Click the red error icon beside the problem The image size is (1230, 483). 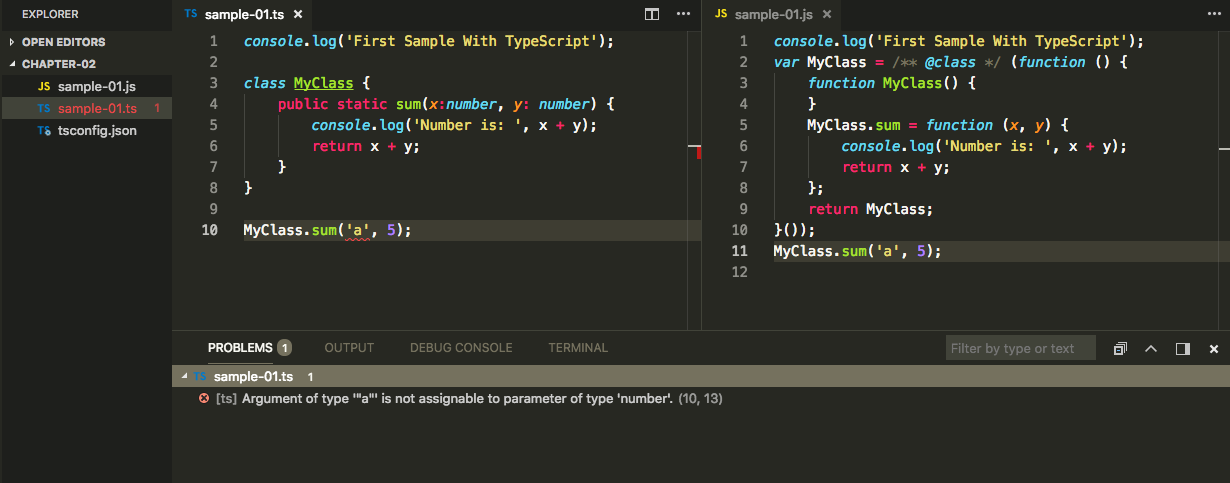[x=204, y=398]
